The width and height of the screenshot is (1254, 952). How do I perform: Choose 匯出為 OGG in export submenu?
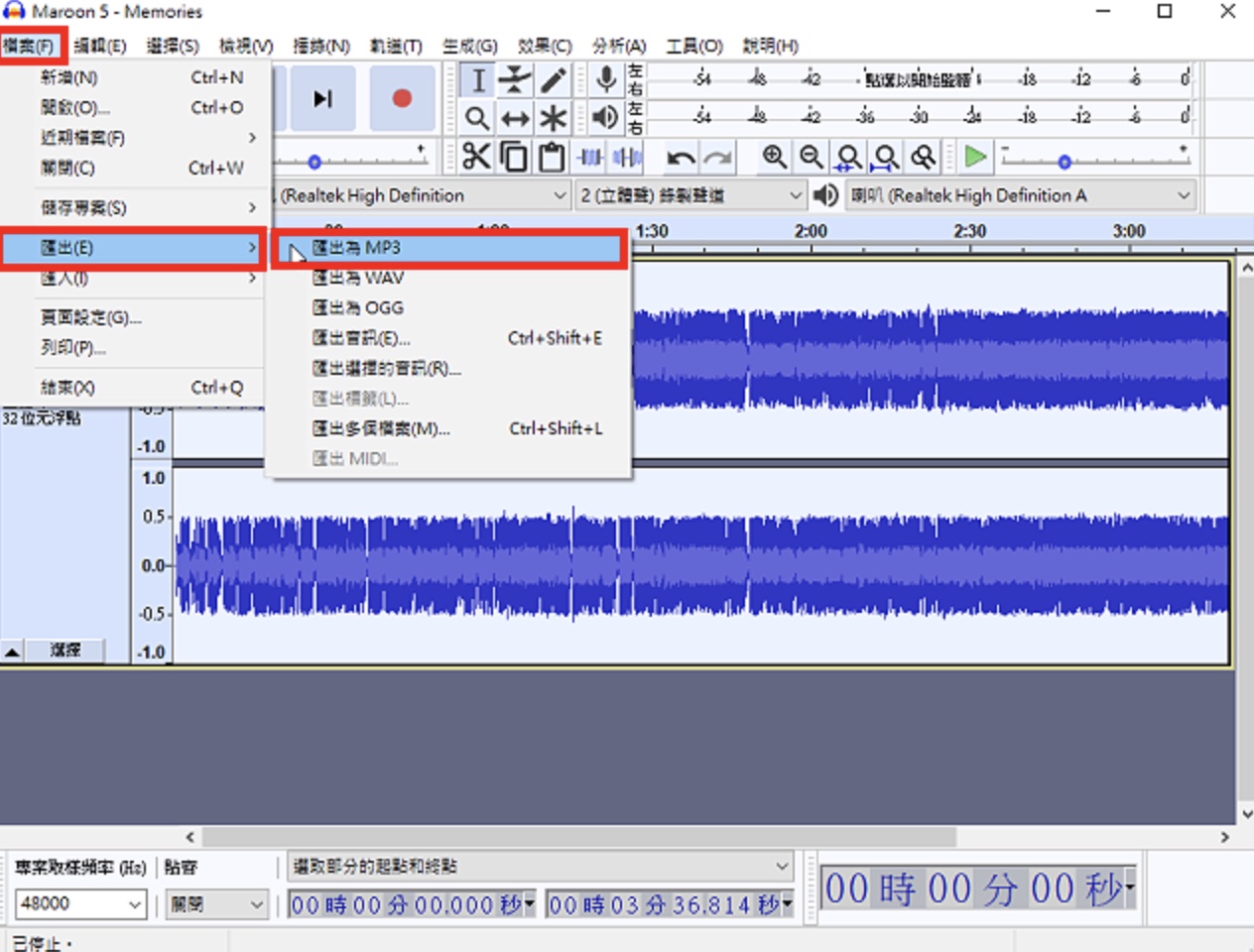(x=449, y=308)
